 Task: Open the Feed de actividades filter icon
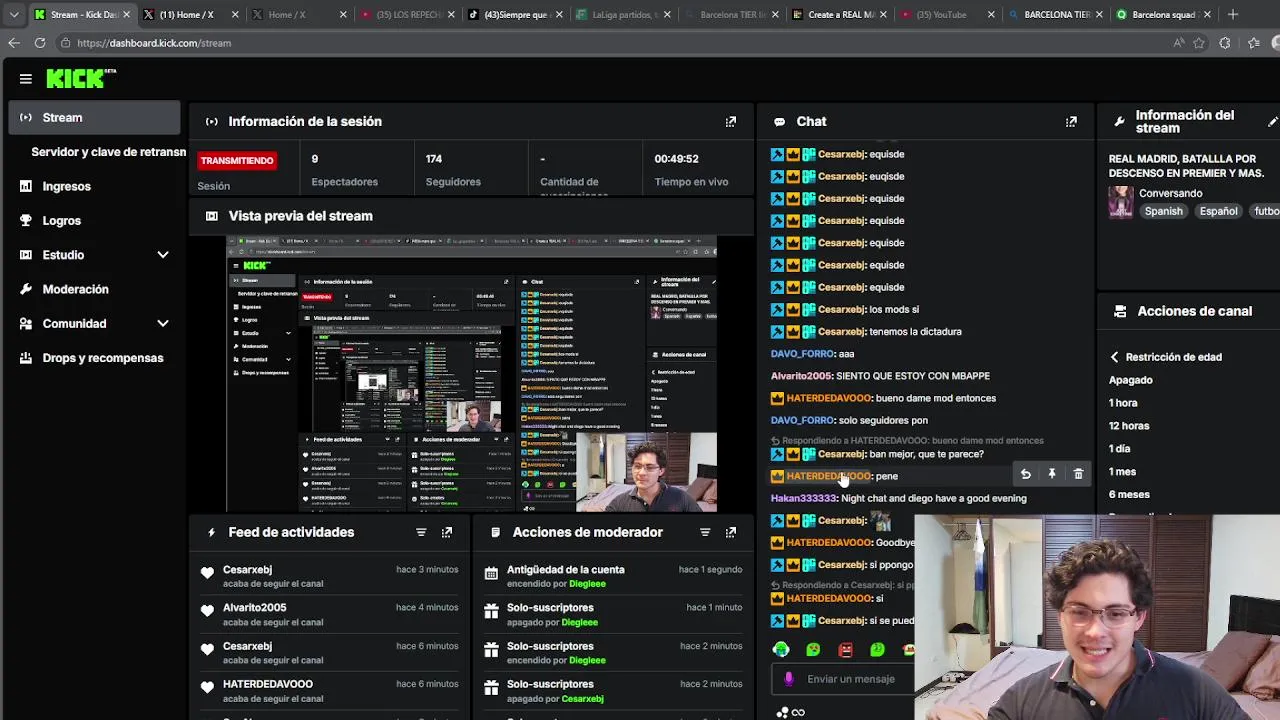click(421, 532)
